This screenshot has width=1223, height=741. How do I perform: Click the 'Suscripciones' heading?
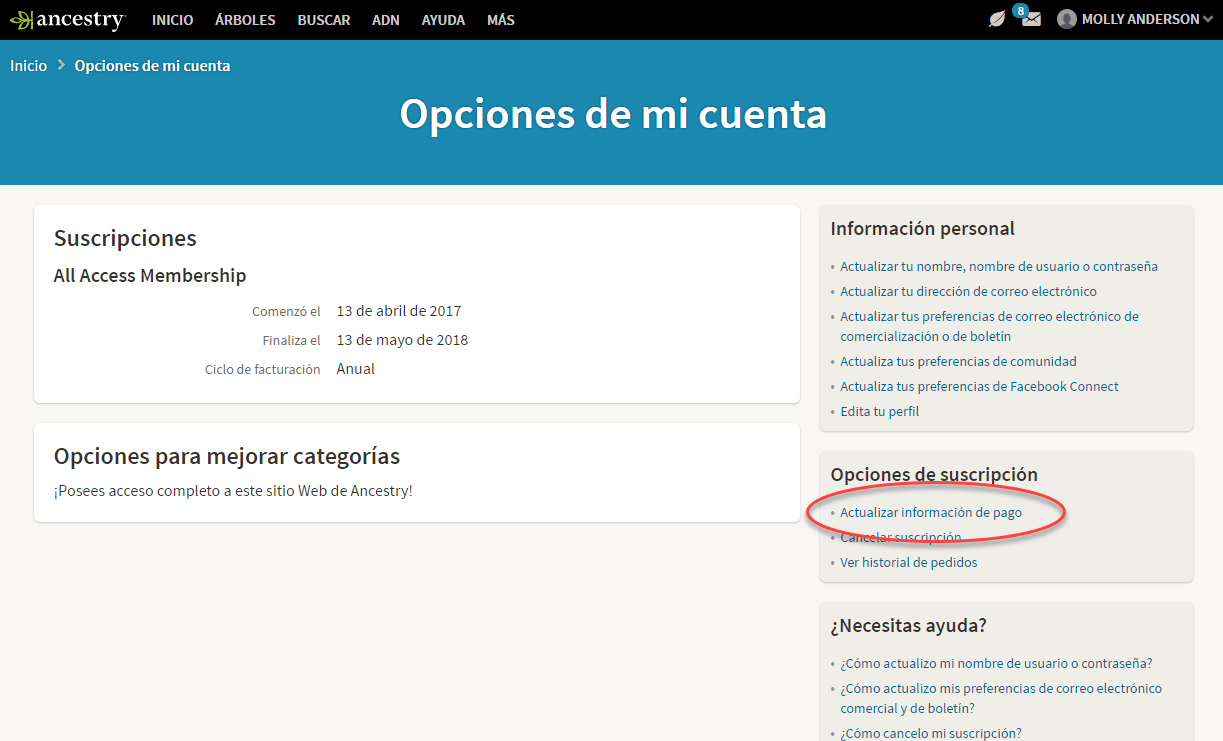(125, 238)
